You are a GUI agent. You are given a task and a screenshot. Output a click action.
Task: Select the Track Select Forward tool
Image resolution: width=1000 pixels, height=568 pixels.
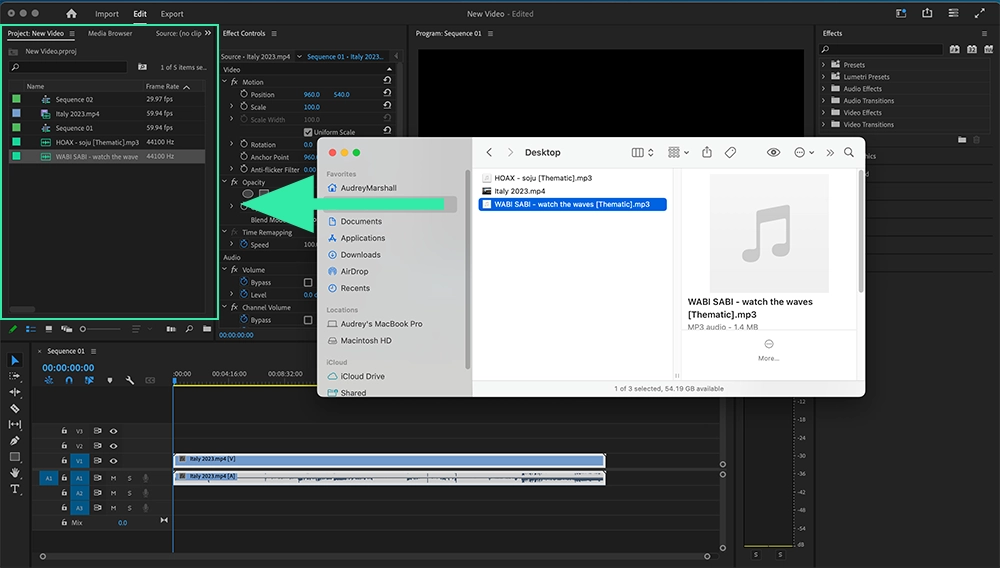tap(15, 376)
